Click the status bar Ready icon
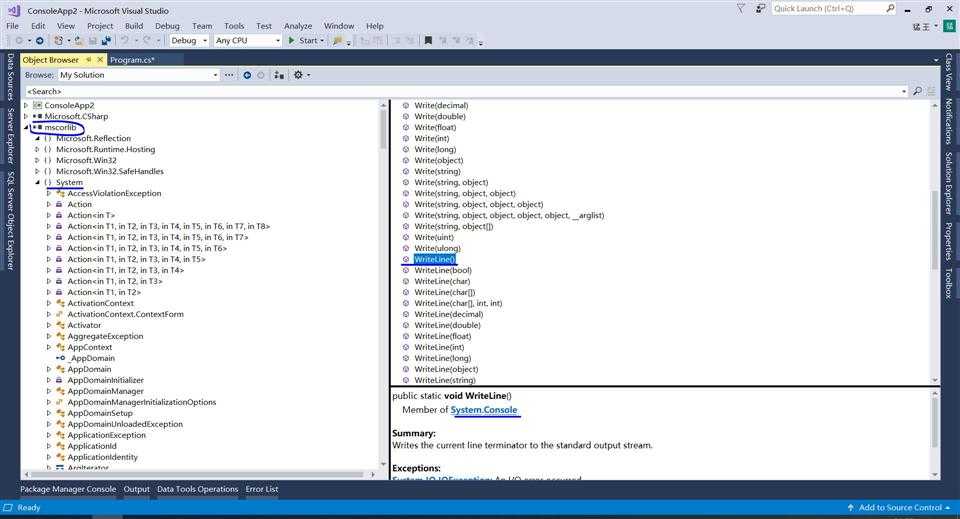Screen dimensions: 960x519 [8, 507]
